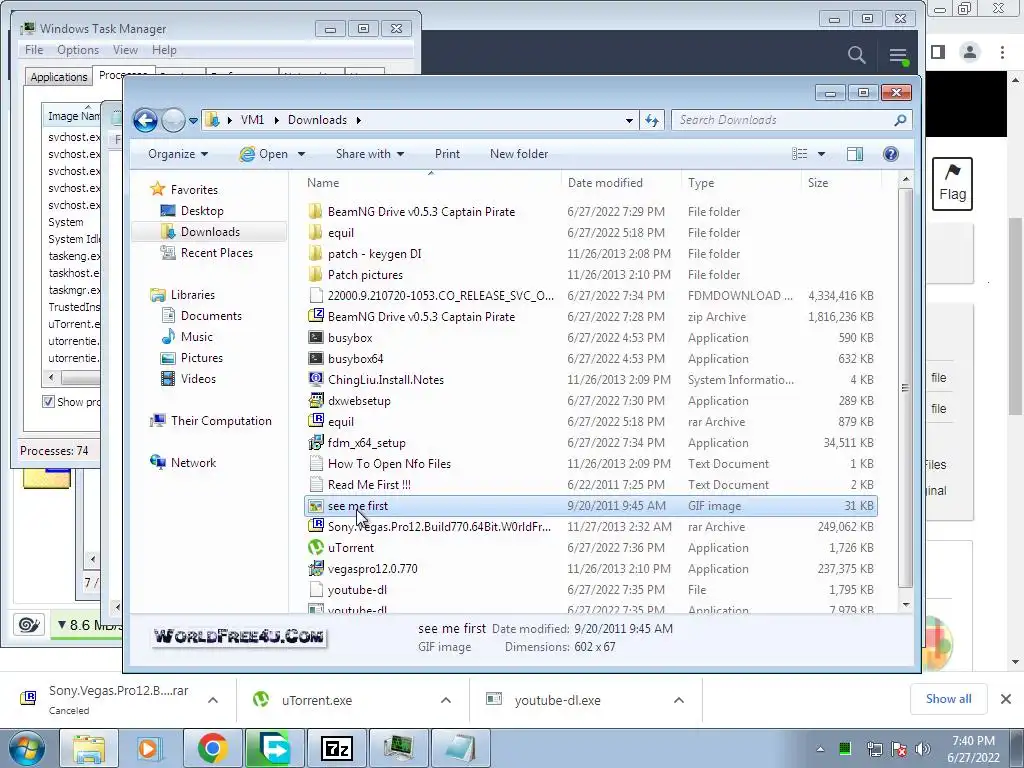The height and width of the screenshot is (768, 1024).
Task: Select the How To Open Nfo Files document
Action: coord(389,464)
